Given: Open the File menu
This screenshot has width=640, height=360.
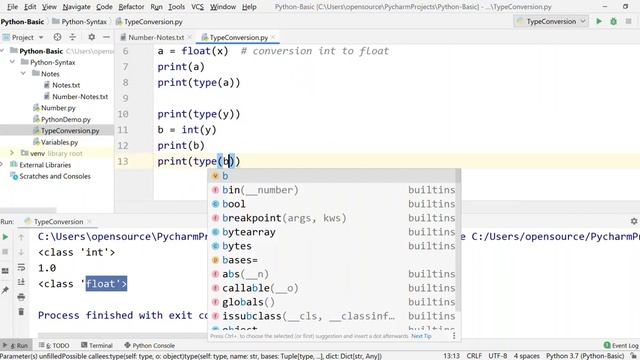Looking at the screenshot, I should [12, 7].
